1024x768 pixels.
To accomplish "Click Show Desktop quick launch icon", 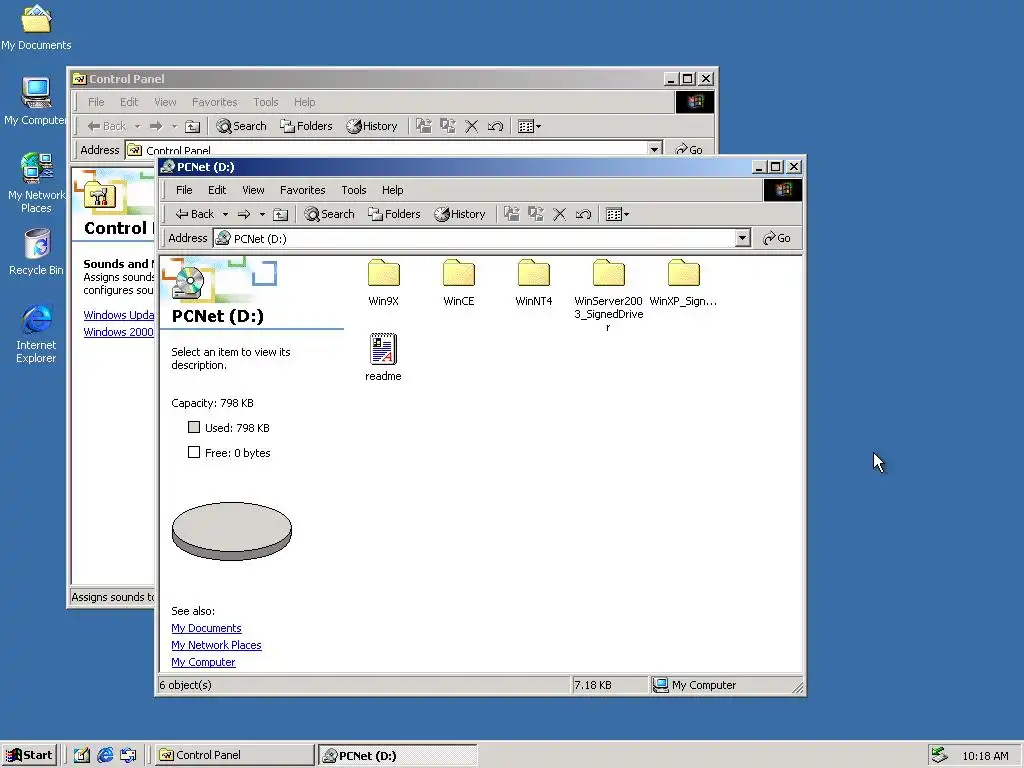I will [82, 756].
